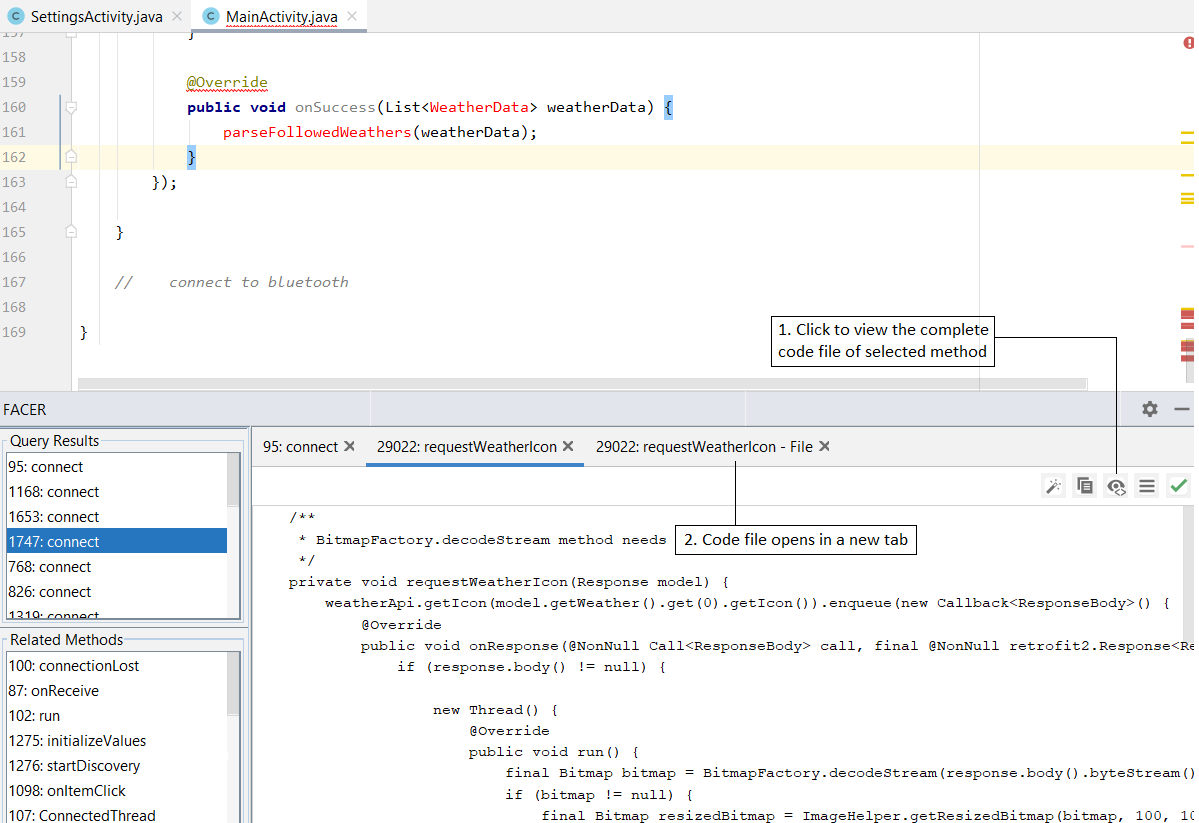Open the '29022: requestWeatherIcon - File' tab
Image resolution: width=1199 pixels, height=823 pixels.
[704, 447]
